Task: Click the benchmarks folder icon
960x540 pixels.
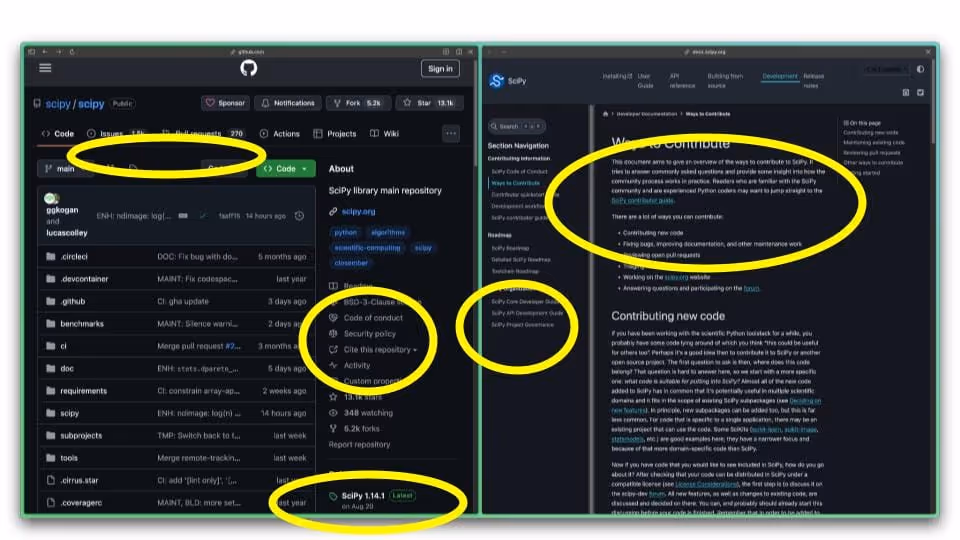Action: pos(51,323)
